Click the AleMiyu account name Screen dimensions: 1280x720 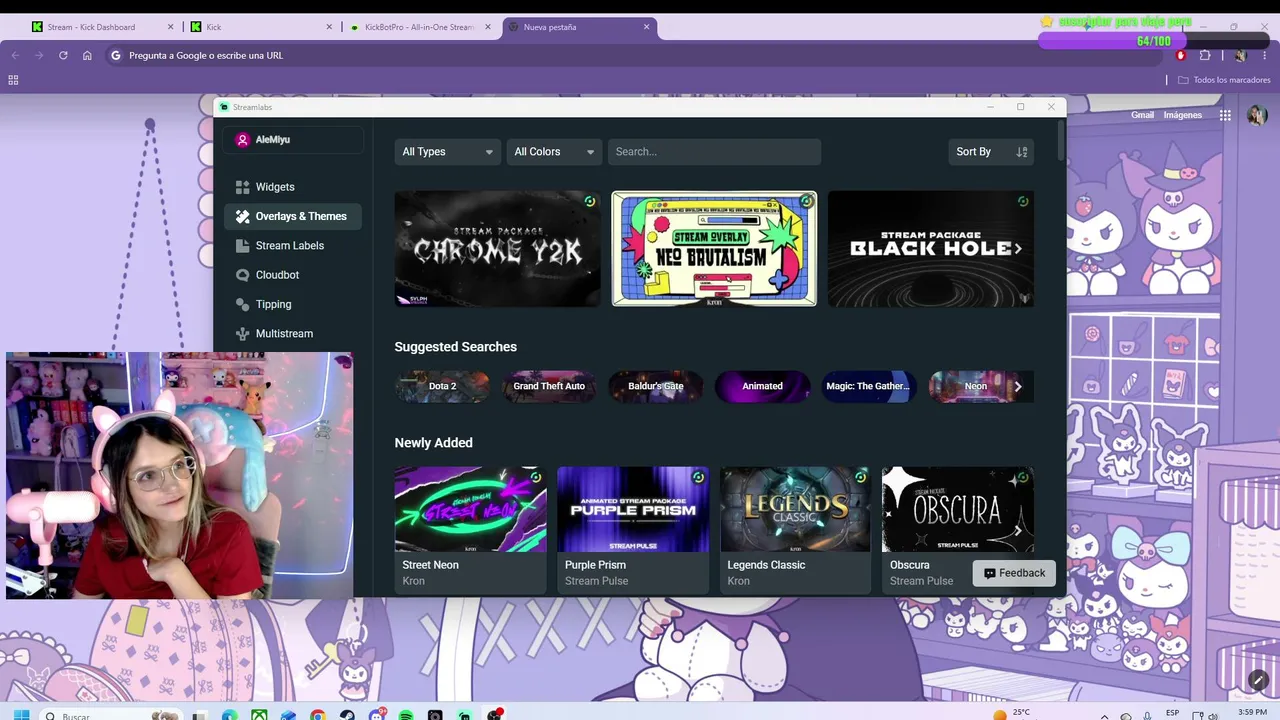pyautogui.click(x=273, y=140)
